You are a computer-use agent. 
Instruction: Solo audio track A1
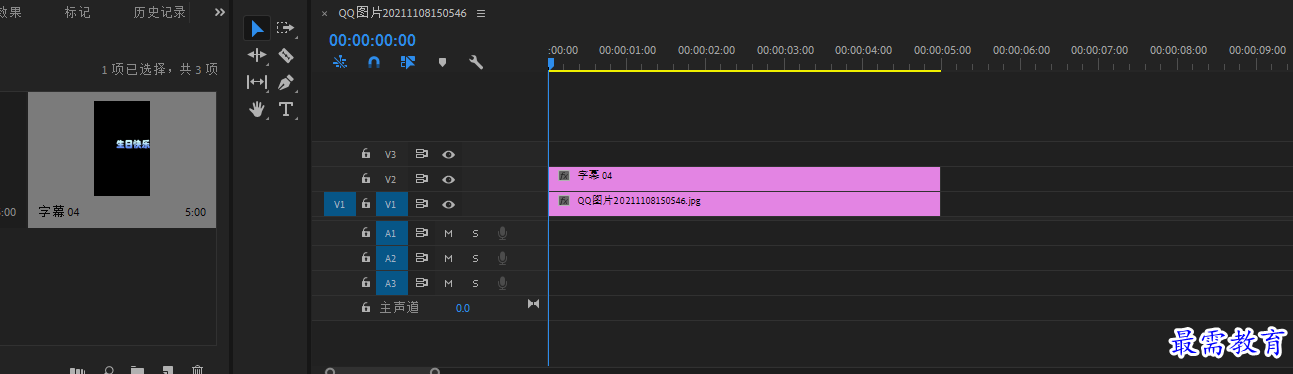[x=476, y=233]
